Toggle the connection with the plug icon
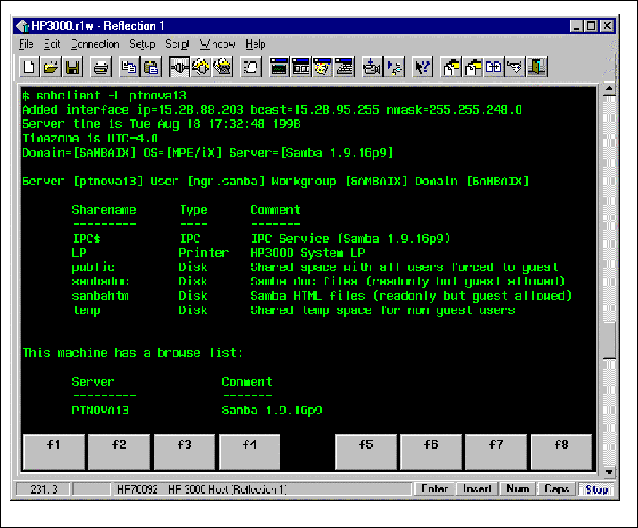638x528 pixels. (x=179, y=67)
